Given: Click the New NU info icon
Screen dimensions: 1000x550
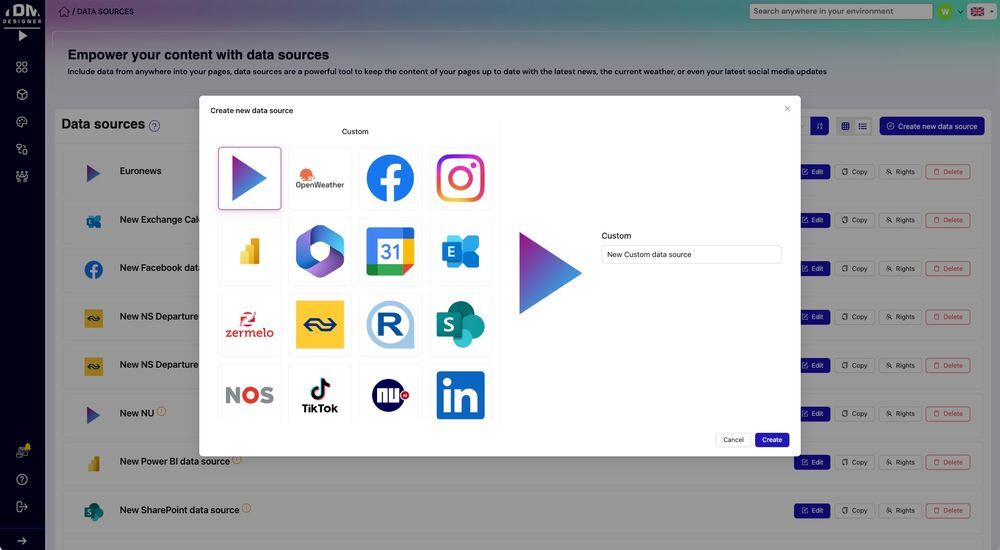Looking at the screenshot, I should 161,412.
